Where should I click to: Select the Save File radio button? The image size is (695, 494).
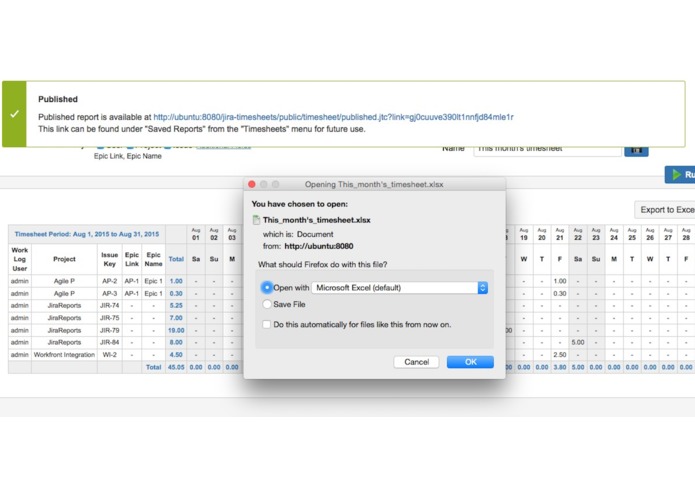267,304
